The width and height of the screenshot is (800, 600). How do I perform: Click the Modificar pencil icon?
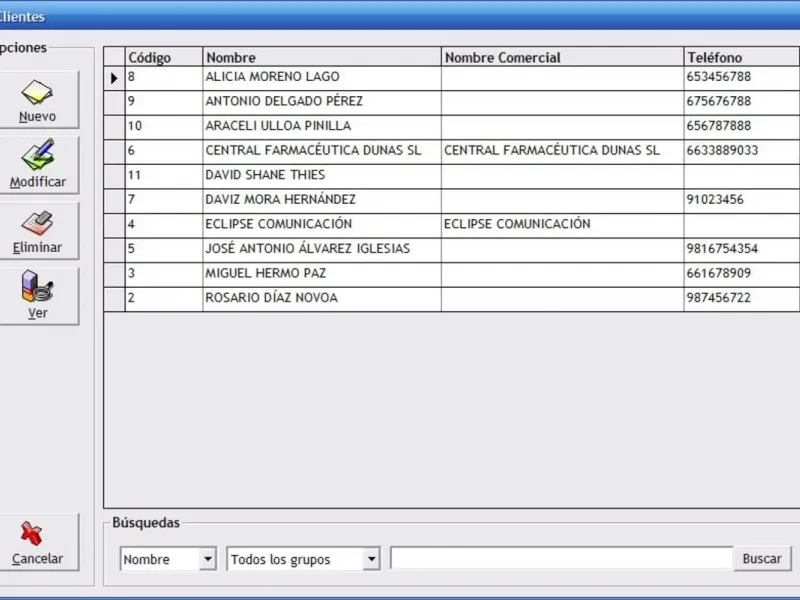38,155
